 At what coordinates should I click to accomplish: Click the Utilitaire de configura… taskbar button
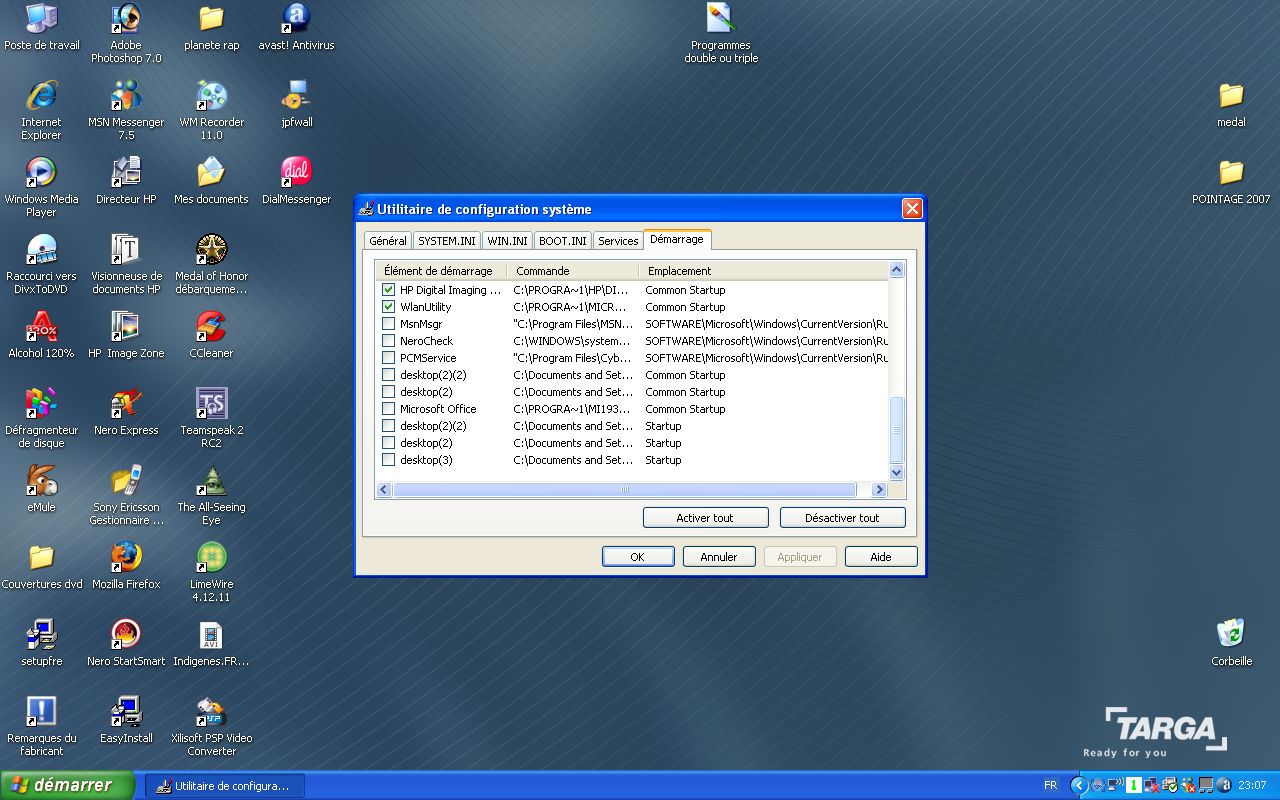[x=225, y=786]
